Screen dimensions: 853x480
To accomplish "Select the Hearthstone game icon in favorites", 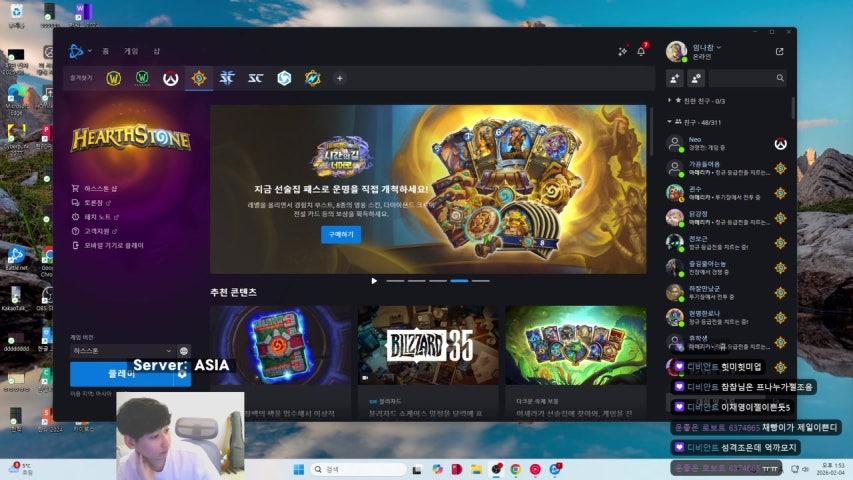I will [199, 78].
